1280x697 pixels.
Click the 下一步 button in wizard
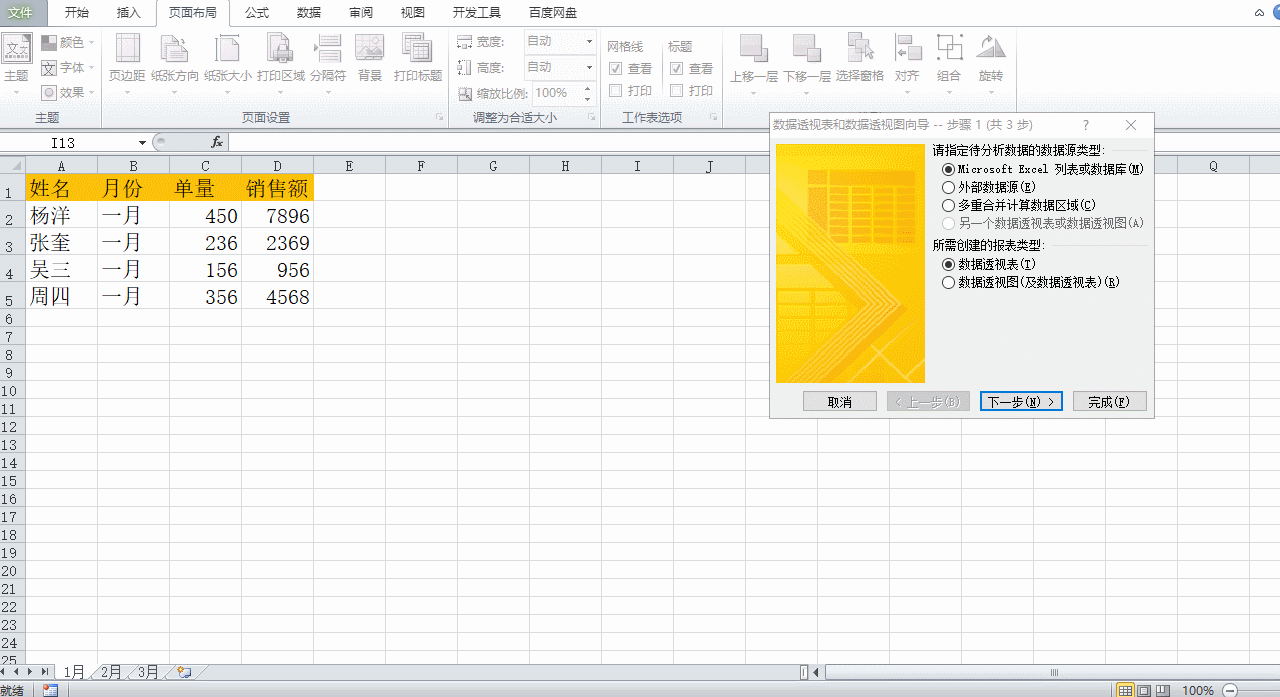click(x=1021, y=401)
